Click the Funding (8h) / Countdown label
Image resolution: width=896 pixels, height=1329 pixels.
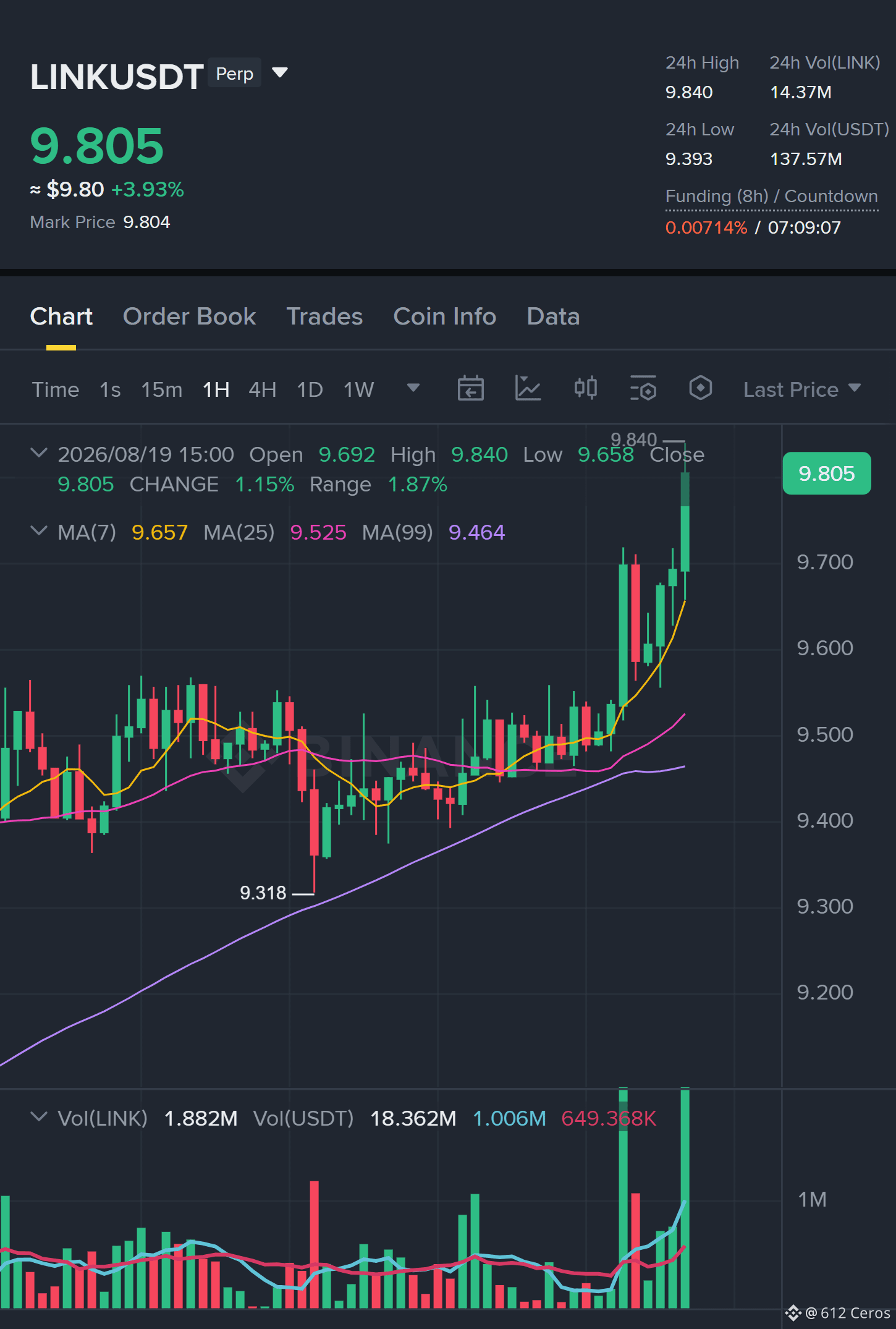[772, 197]
